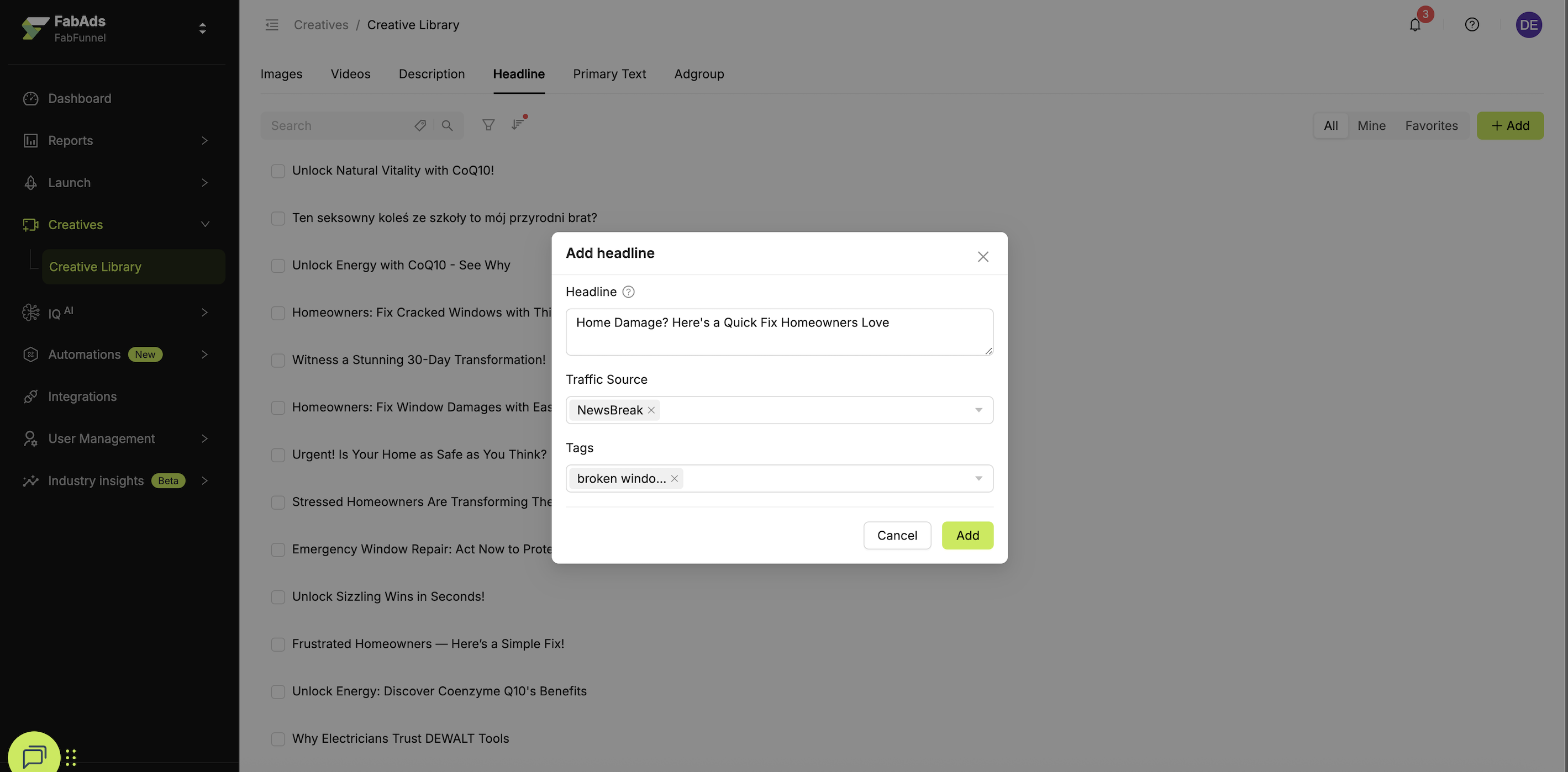The image size is (1568, 772).
Task: Toggle the sidebar collapse icon
Action: 271,25
